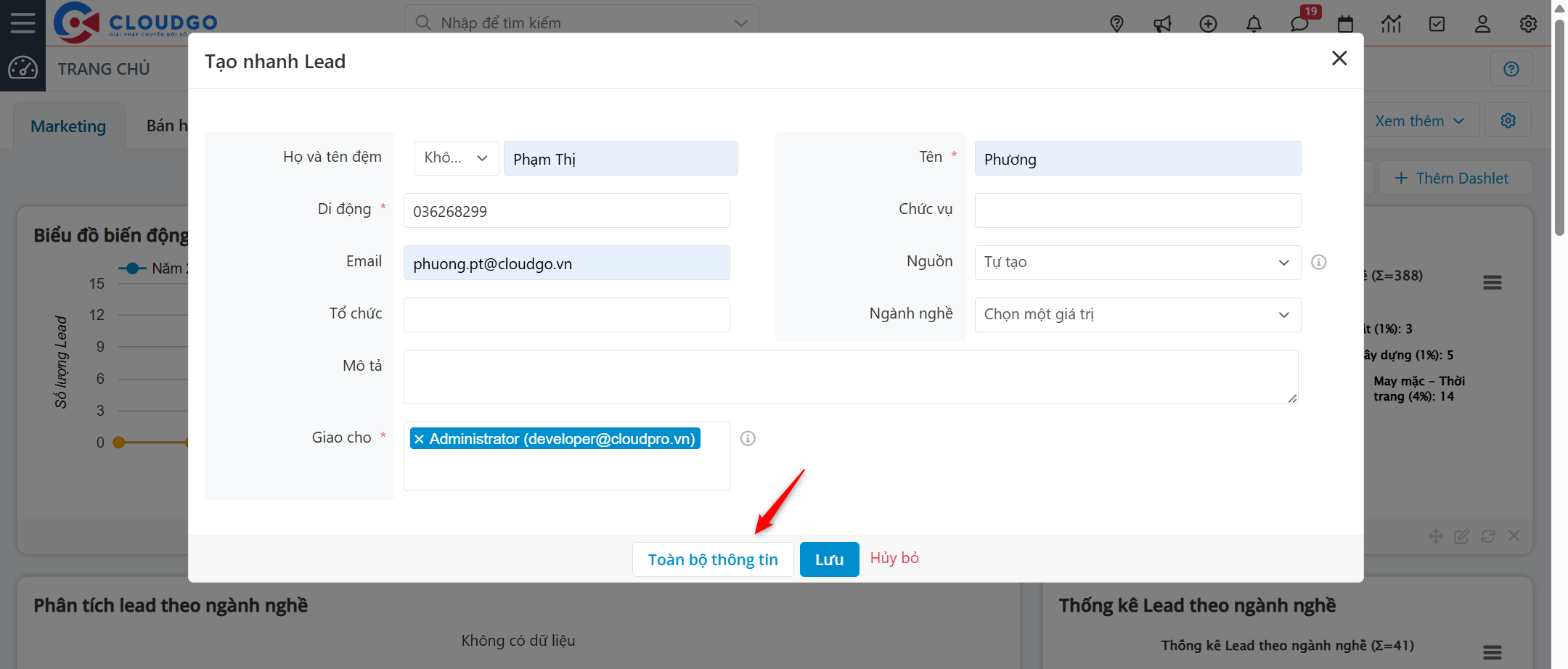Open the user profile icon
This screenshot has width=1568, height=669.
click(1482, 24)
